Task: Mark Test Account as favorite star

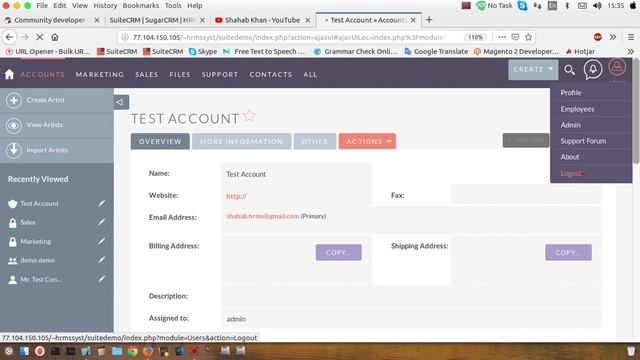Action: click(x=249, y=116)
